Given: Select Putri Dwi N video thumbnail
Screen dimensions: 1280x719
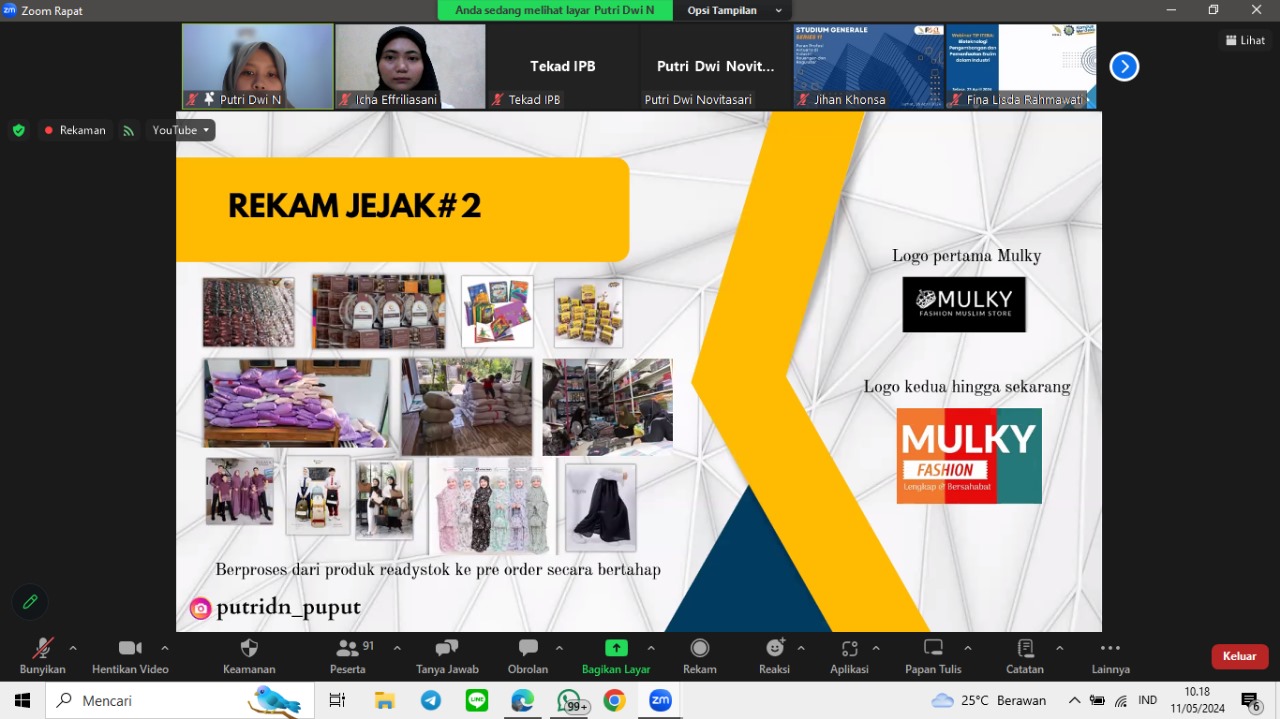Looking at the screenshot, I should point(258,66).
